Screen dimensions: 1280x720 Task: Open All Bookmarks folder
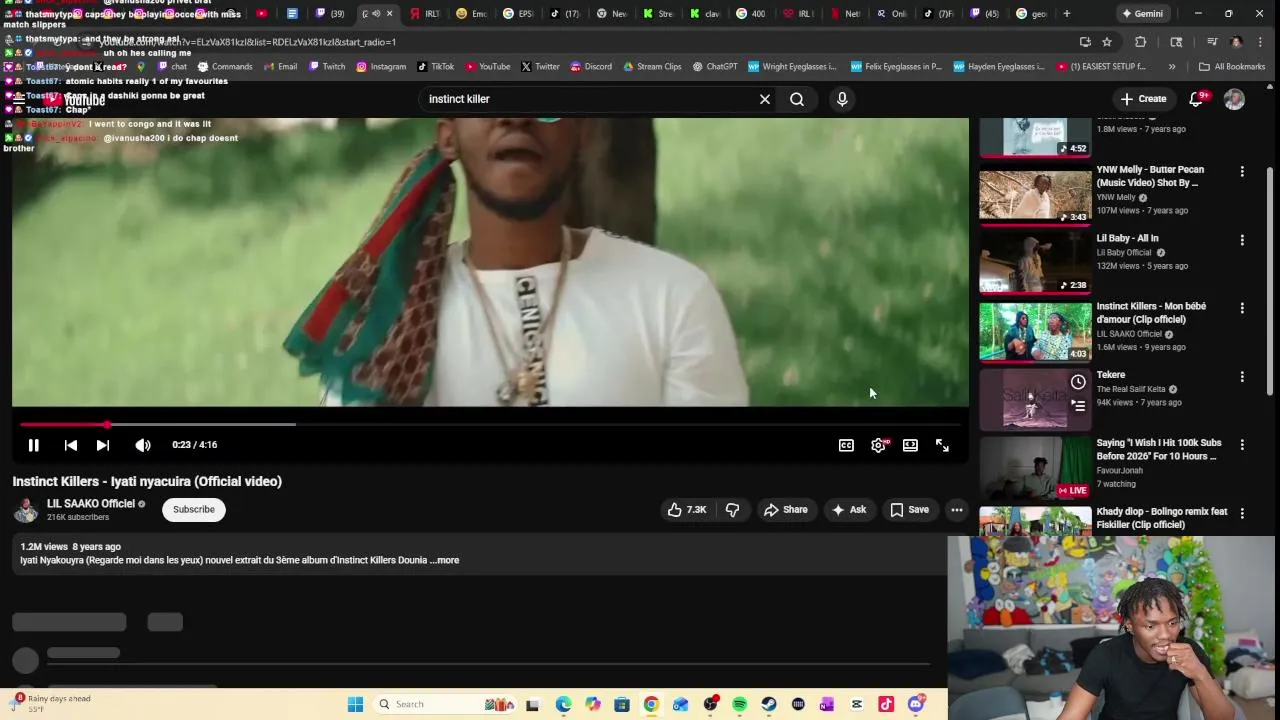click(1232, 67)
